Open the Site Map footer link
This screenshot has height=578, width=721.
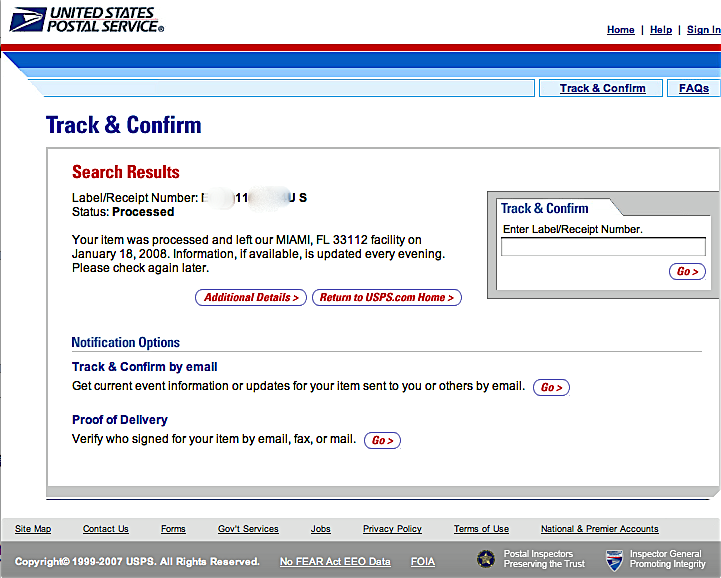coord(33,529)
